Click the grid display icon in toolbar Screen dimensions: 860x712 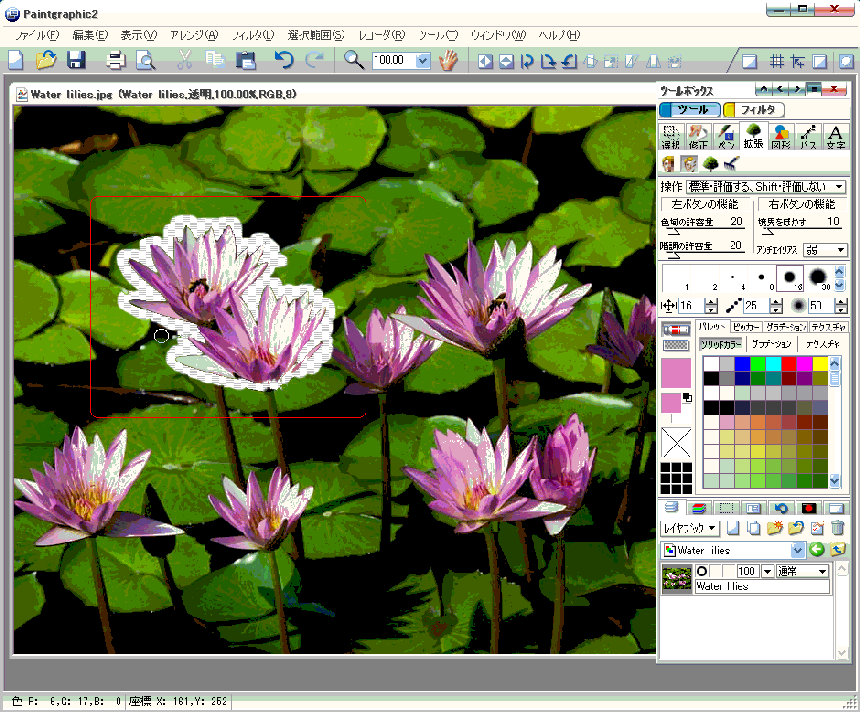pyautogui.click(x=777, y=61)
